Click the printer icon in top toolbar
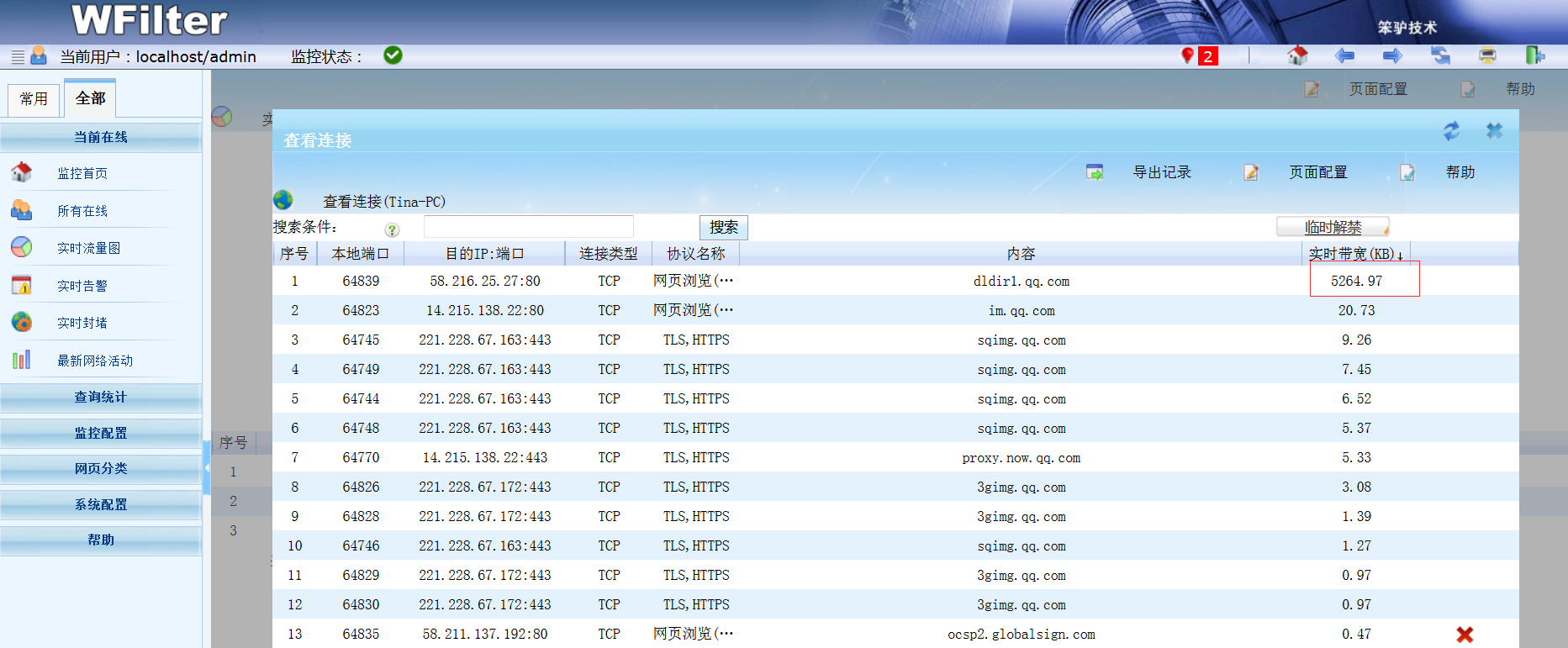Image resolution: width=1568 pixels, height=648 pixels. click(x=1487, y=55)
